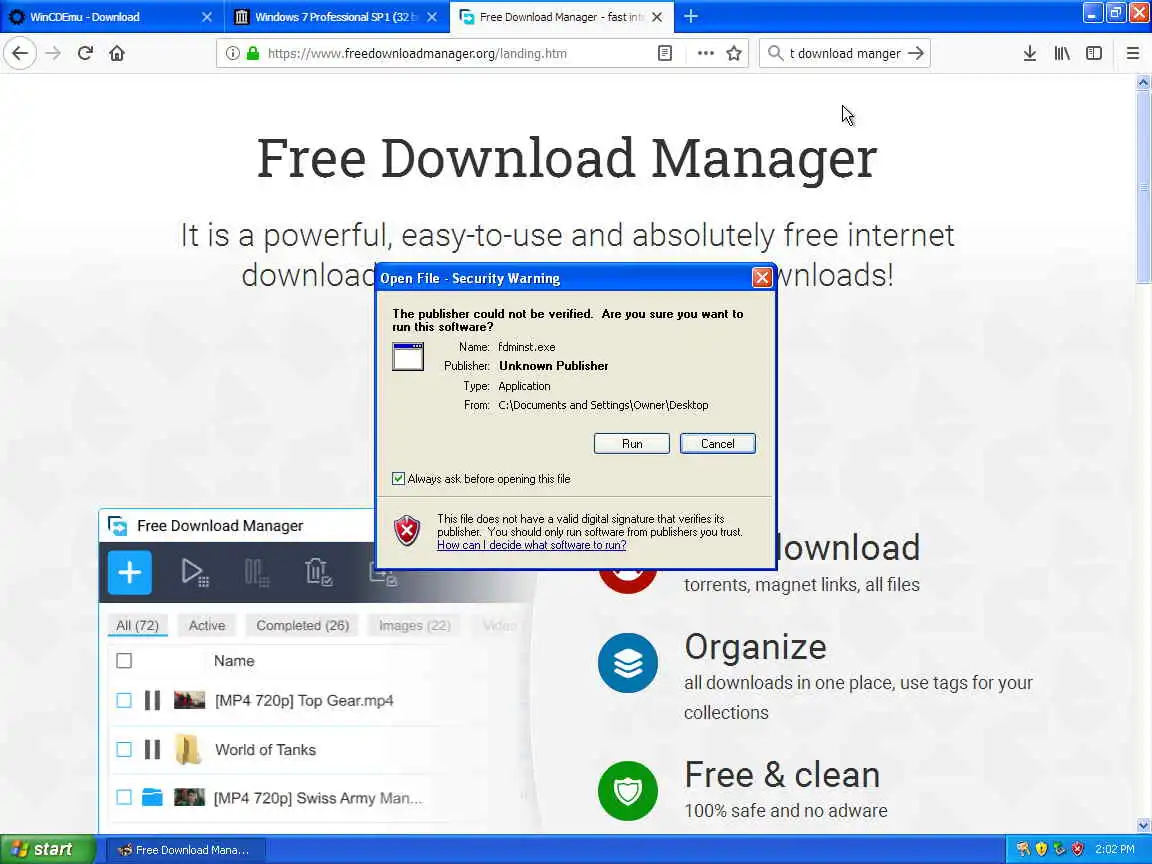Click the yellow shield tray icon
Viewport: 1152px width, 864px height.
[x=1041, y=849]
